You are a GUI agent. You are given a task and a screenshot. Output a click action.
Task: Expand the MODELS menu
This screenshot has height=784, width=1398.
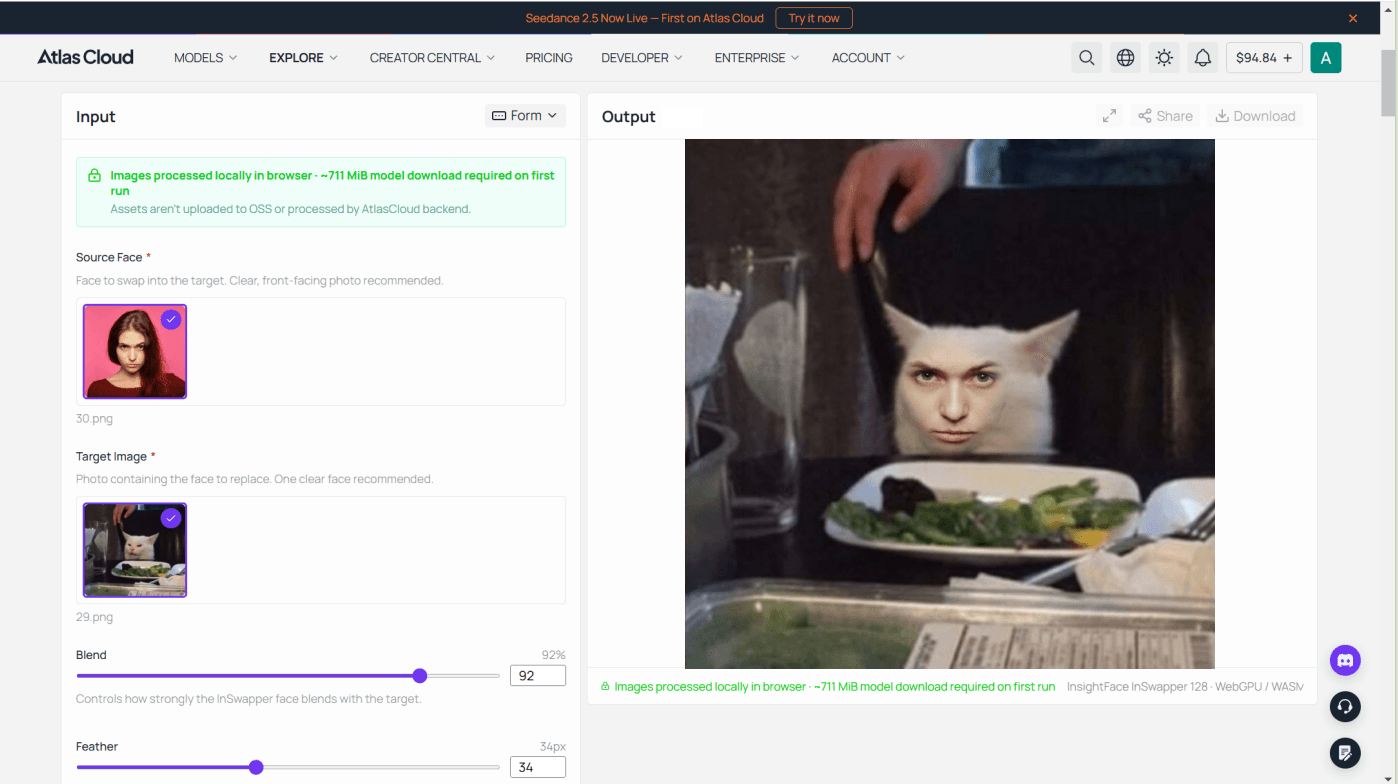206,58
